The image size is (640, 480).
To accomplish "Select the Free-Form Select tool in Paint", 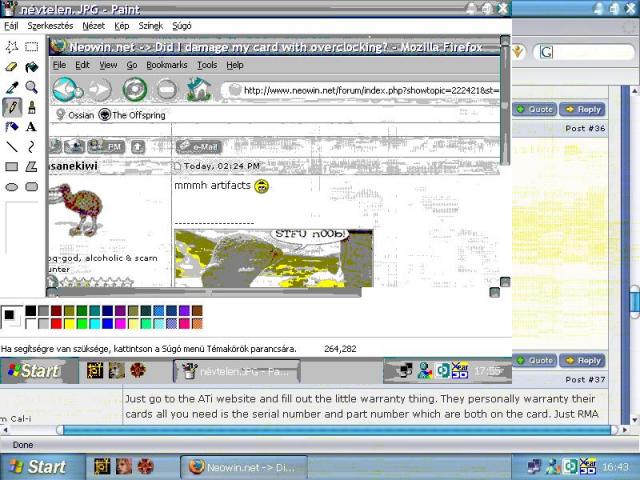I will pos(12,47).
